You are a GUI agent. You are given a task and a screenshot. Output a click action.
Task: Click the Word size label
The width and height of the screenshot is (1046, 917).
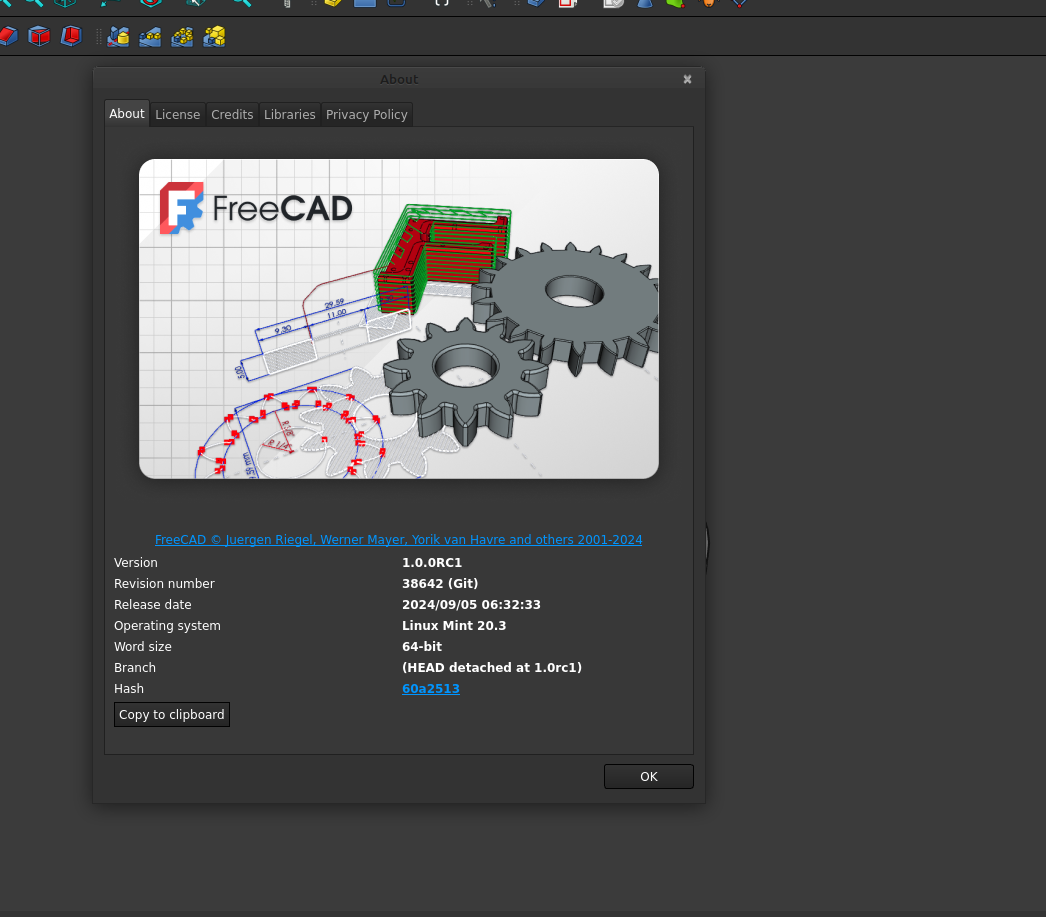[x=143, y=646]
